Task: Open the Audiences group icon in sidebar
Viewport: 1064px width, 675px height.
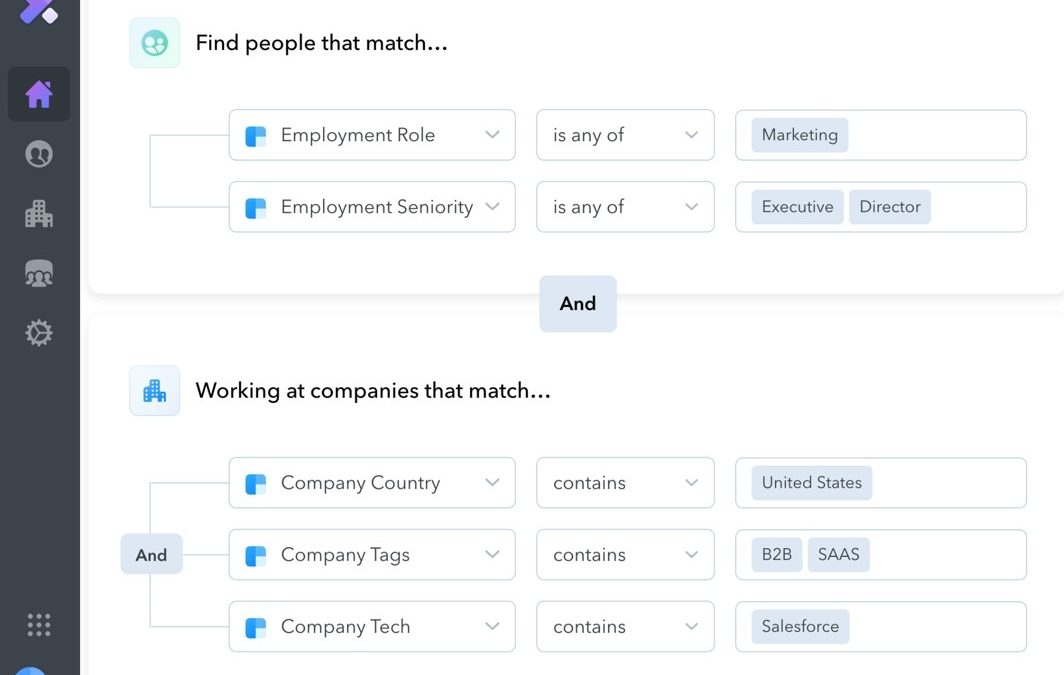Action: [x=39, y=273]
